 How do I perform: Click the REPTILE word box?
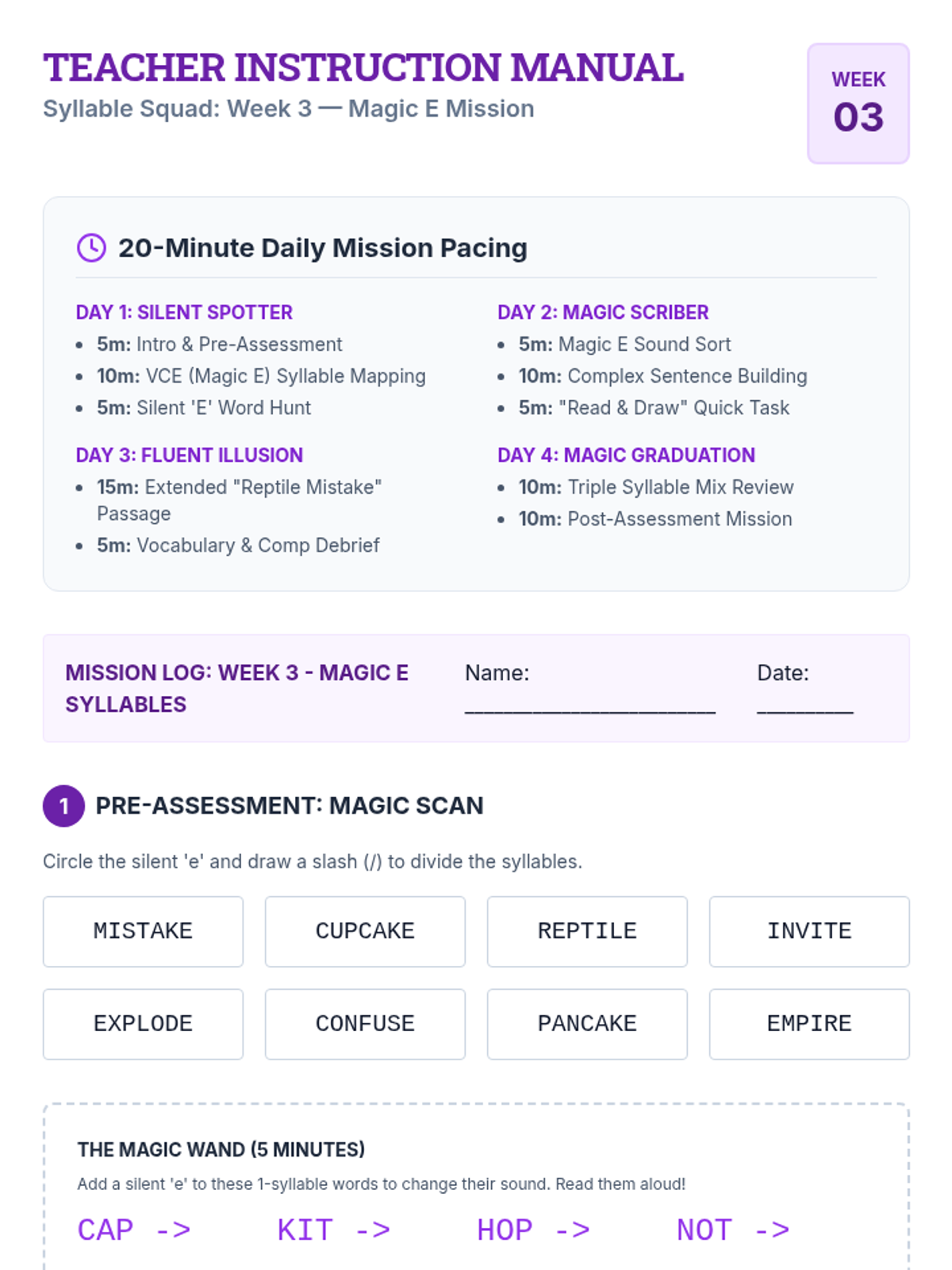(x=587, y=931)
